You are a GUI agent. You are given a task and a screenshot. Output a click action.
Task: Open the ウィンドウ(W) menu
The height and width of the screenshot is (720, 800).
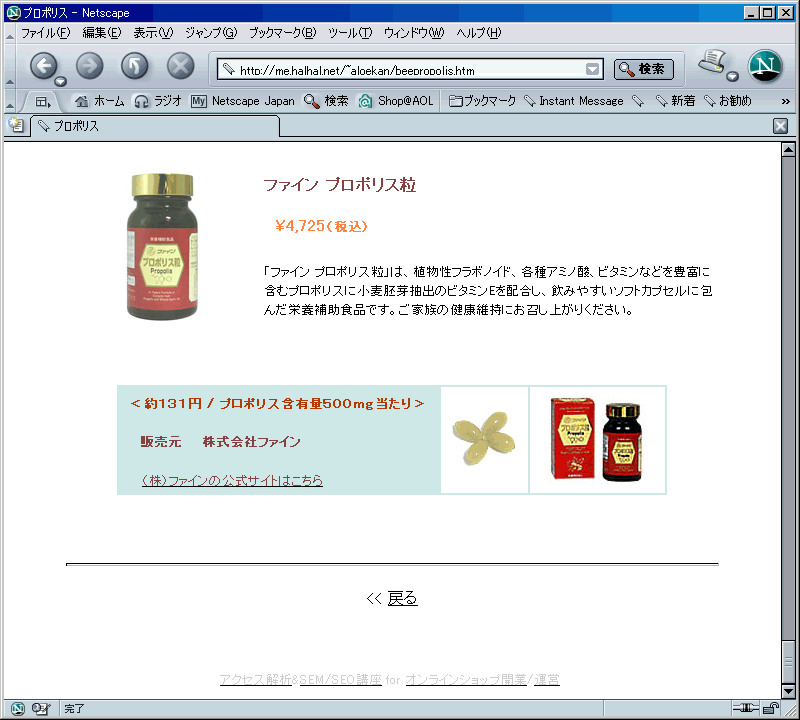414,33
